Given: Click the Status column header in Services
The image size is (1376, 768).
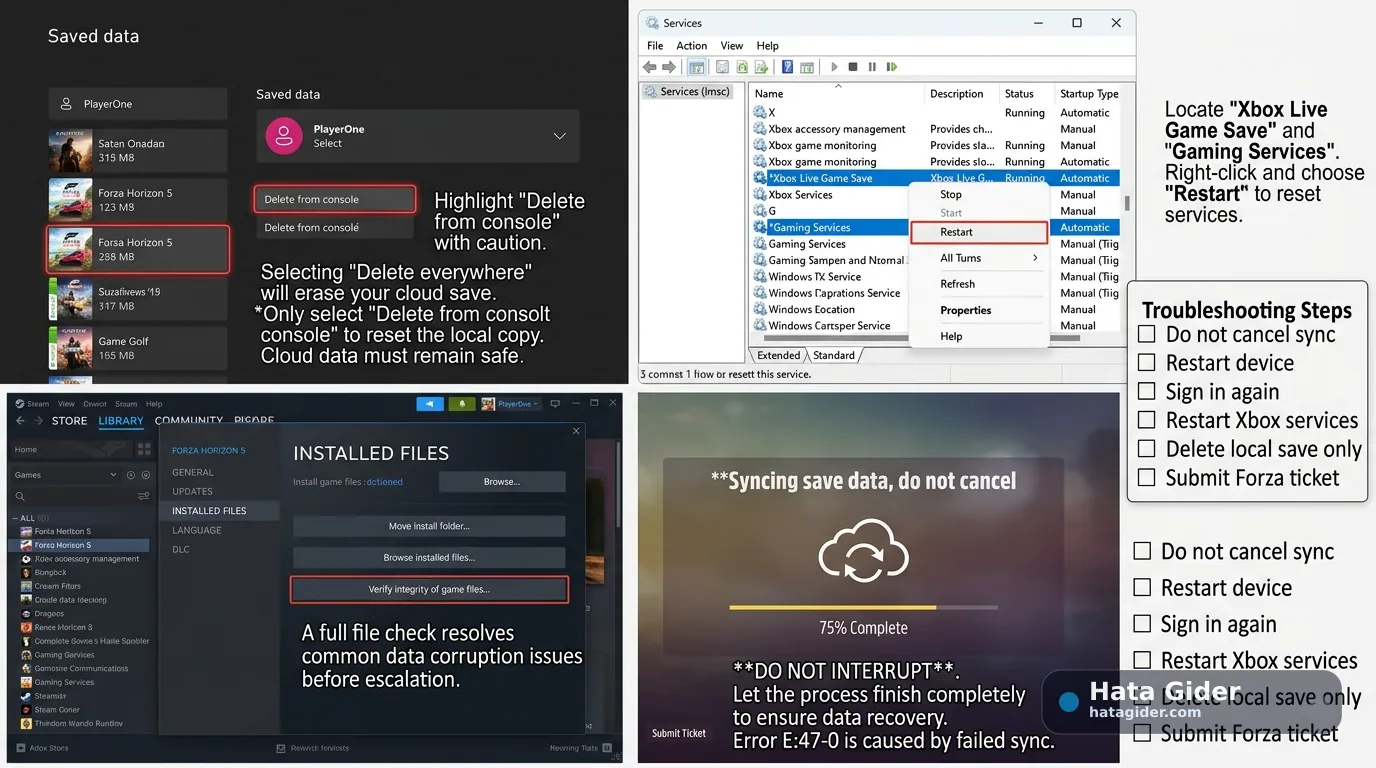Looking at the screenshot, I should pyautogui.click(x=1019, y=94).
